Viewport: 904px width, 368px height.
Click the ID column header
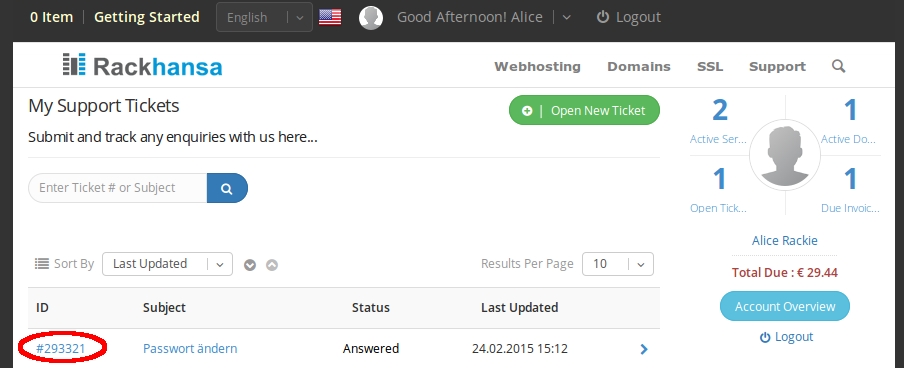click(42, 307)
